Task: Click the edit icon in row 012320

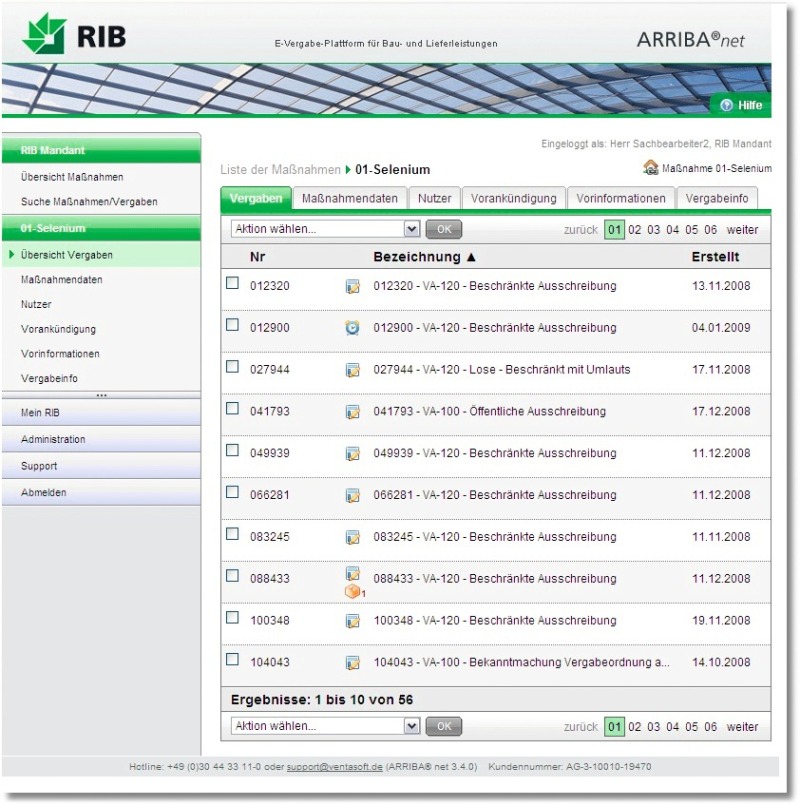Action: [353, 286]
